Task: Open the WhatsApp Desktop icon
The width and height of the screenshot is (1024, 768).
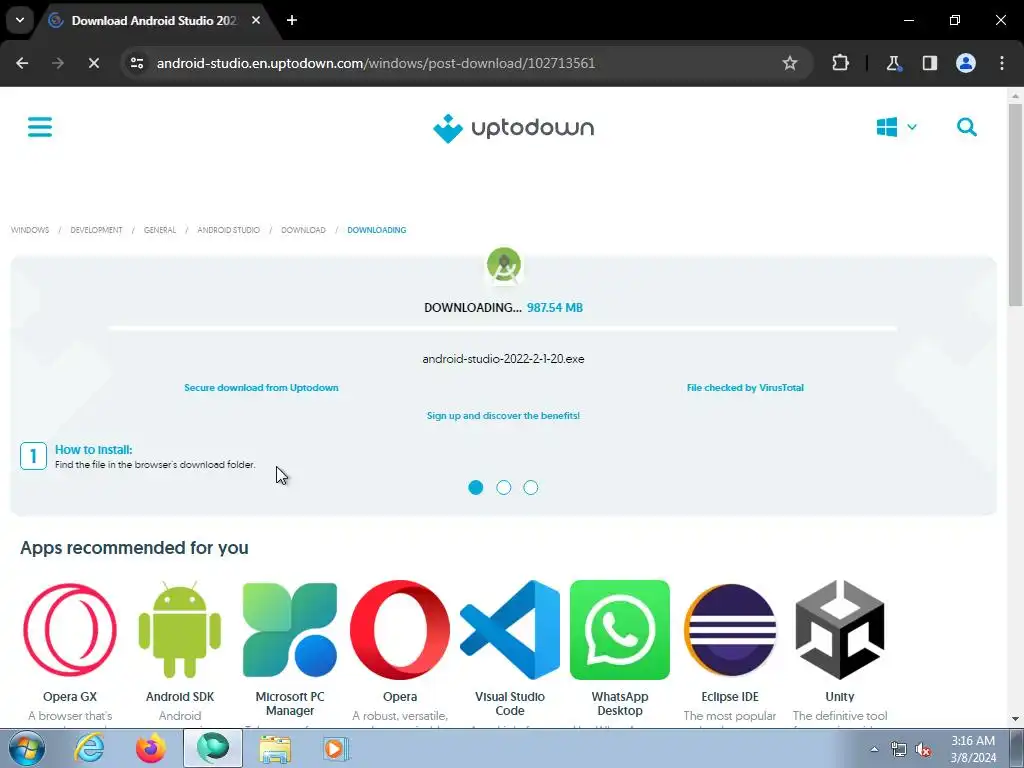Action: [x=620, y=630]
